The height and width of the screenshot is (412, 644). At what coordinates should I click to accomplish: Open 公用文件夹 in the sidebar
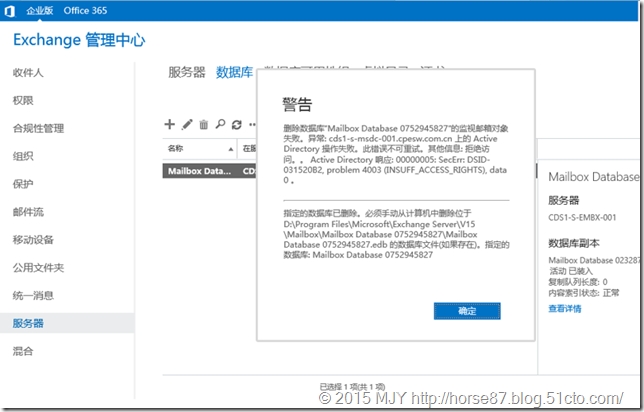[x=38, y=268]
